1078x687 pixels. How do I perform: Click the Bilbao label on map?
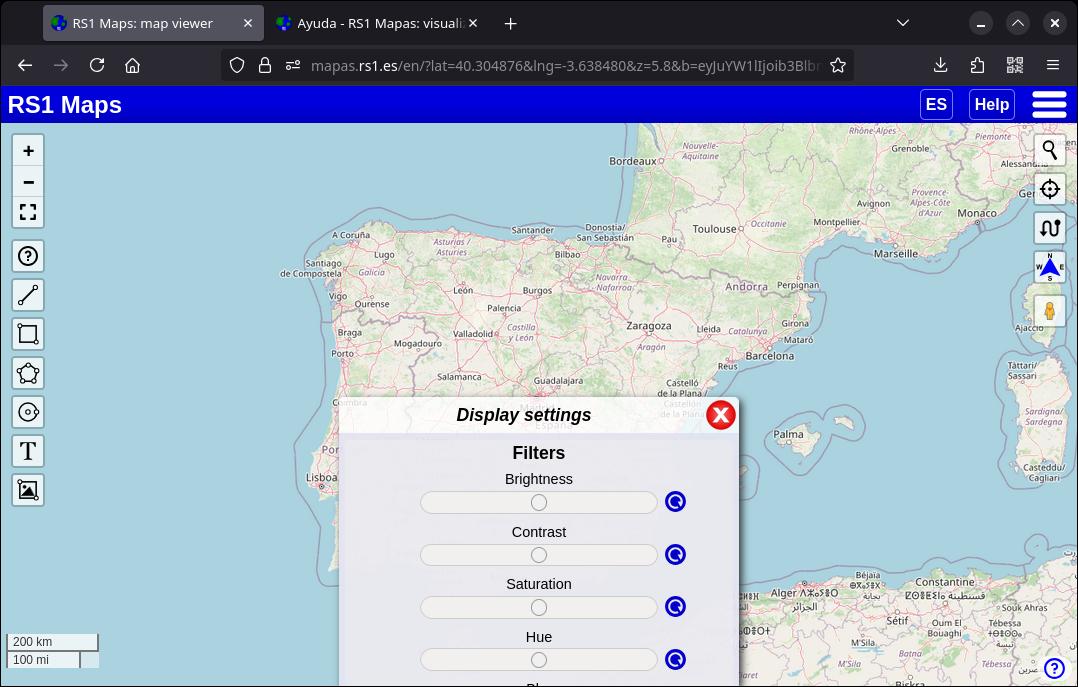coord(567,254)
